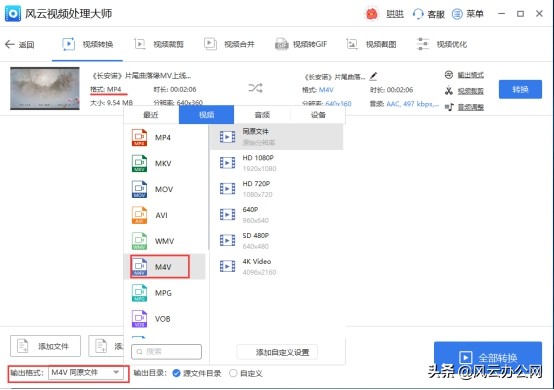Switch to 视频裁剪 tab
Screen dimensions: 554x390
point(159,44)
